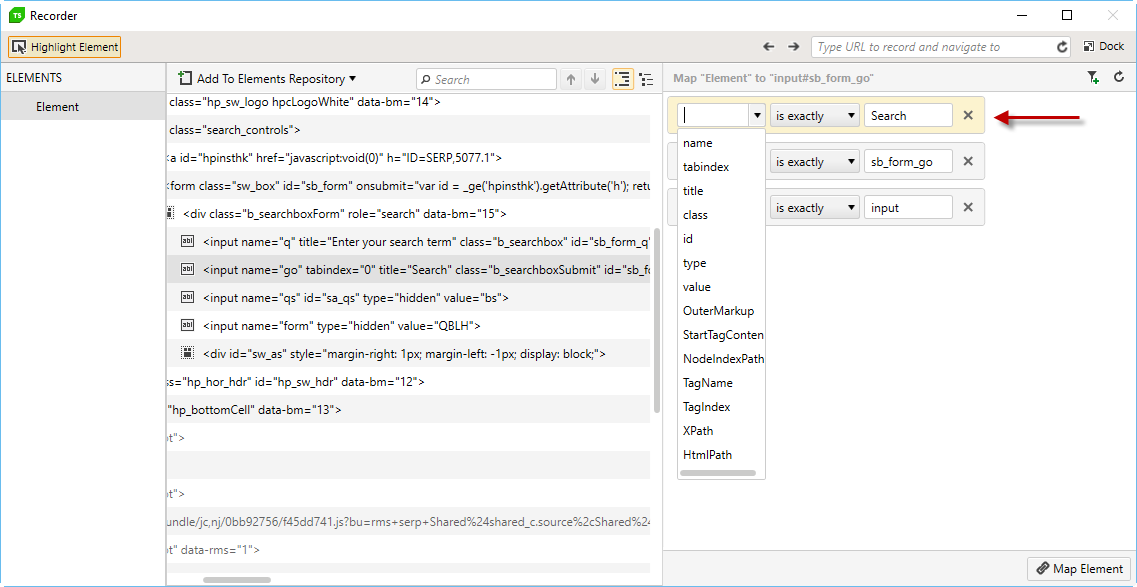This screenshot has width=1137, height=587.
Task: Toggle the Highlight Element button
Action: [x=65, y=47]
